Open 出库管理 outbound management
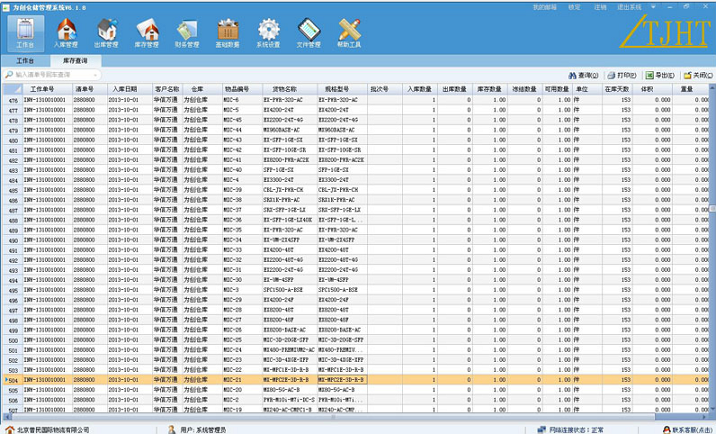This screenshot has height=434, width=716. coord(106,33)
